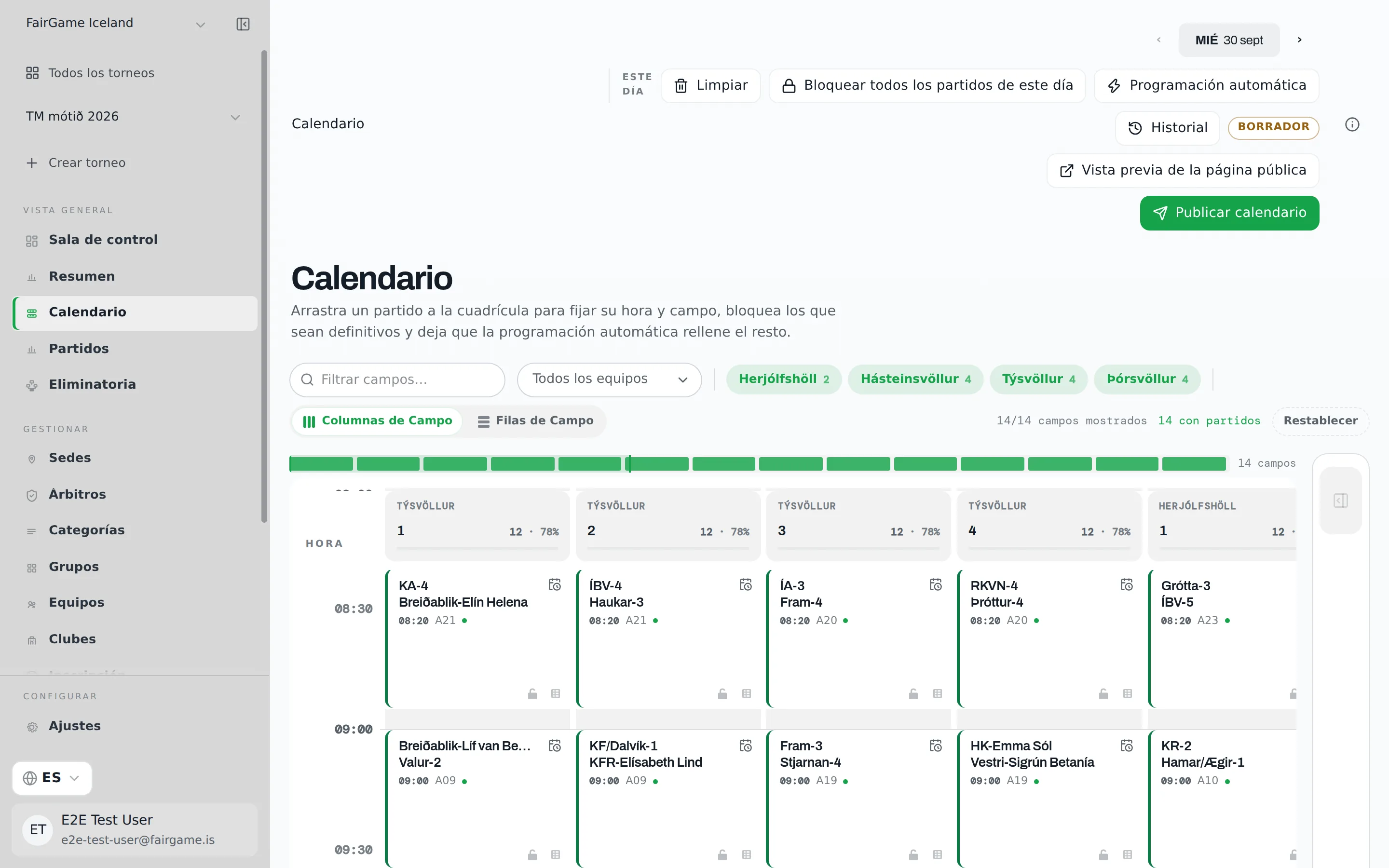Open ES language selector
This screenshot has width=1389, height=868.
[52, 778]
